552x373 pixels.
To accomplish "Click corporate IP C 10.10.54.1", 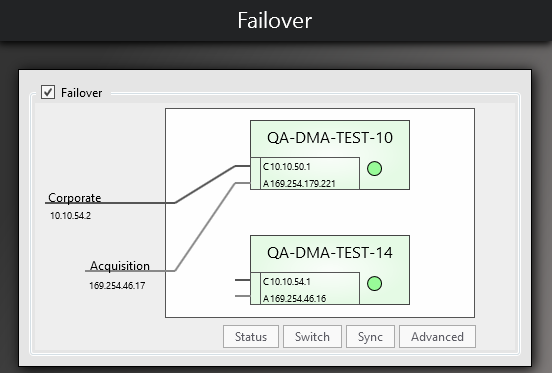I will tap(287, 282).
